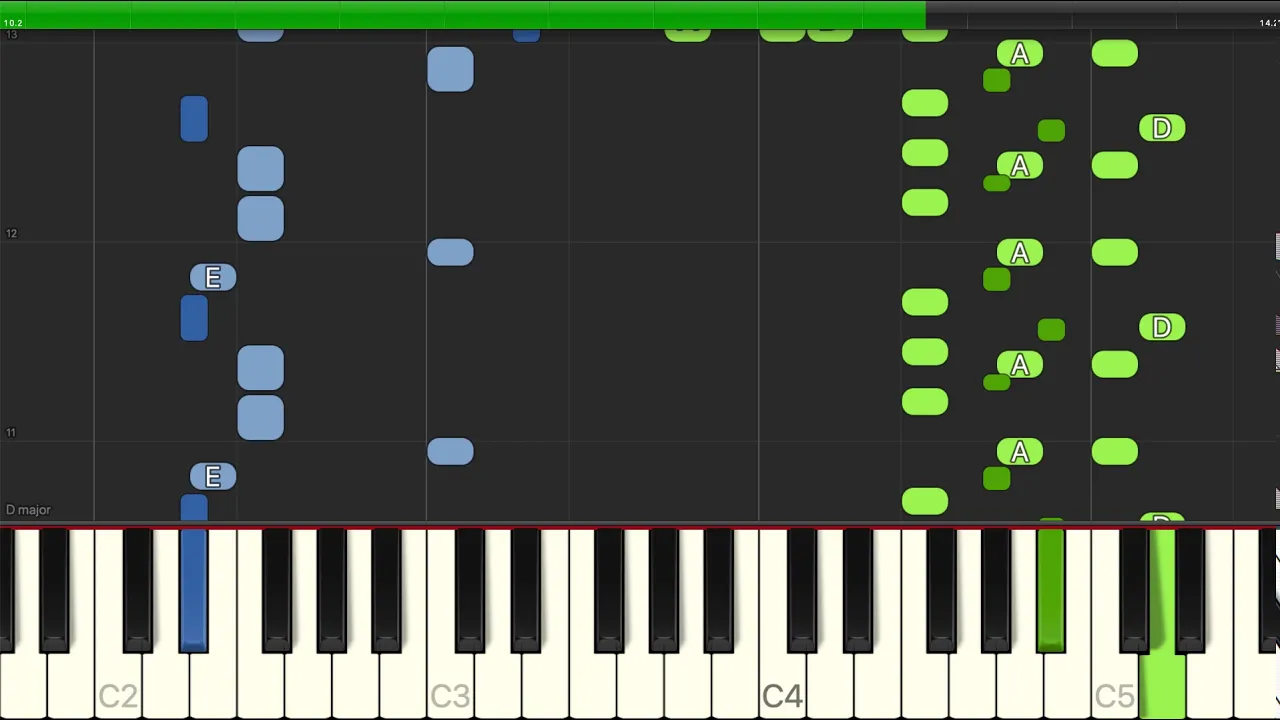Tap the C5 piano key
Viewport: 1280px width, 720px height.
tap(1114, 690)
